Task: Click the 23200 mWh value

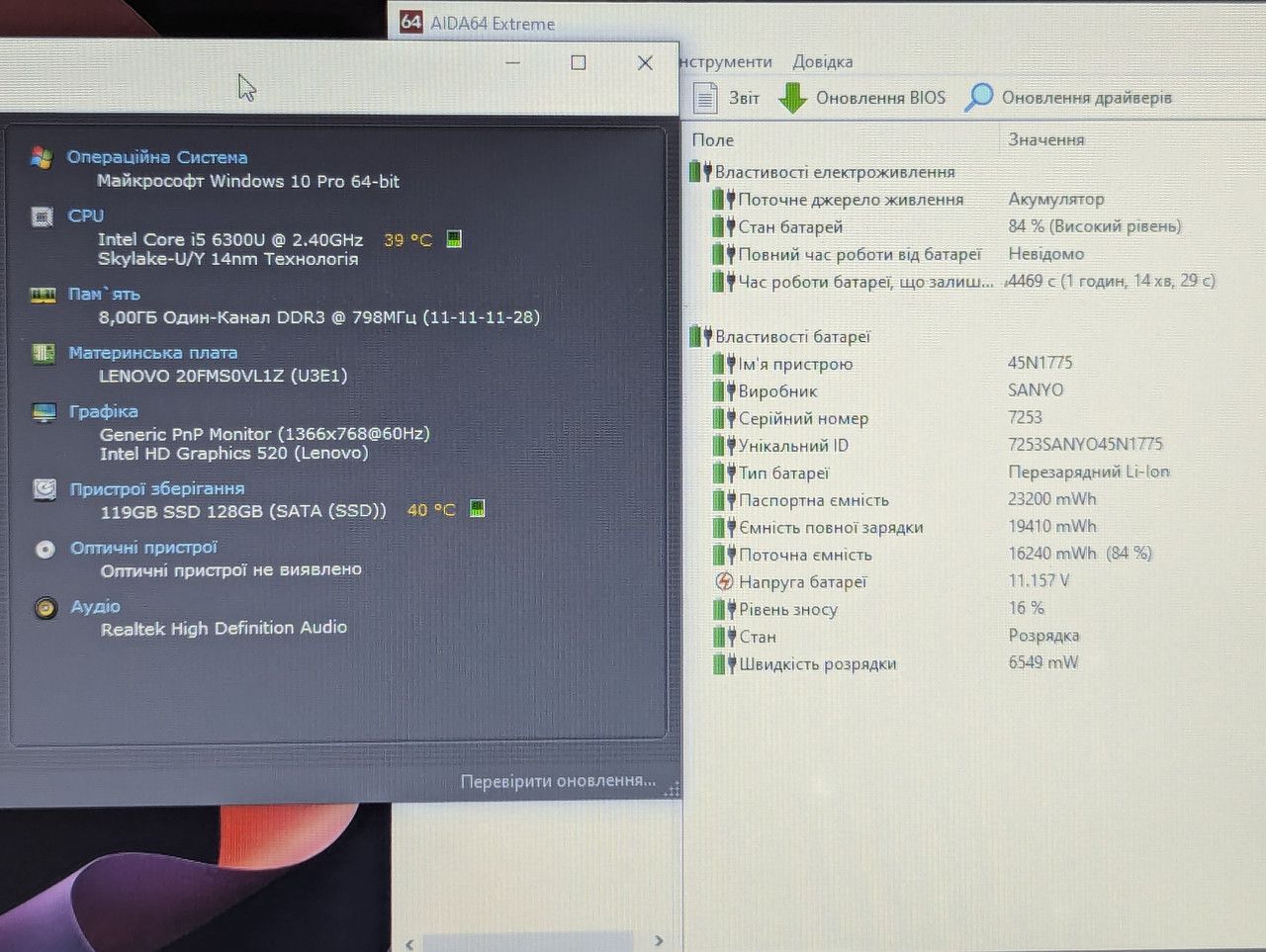Action: point(1052,499)
